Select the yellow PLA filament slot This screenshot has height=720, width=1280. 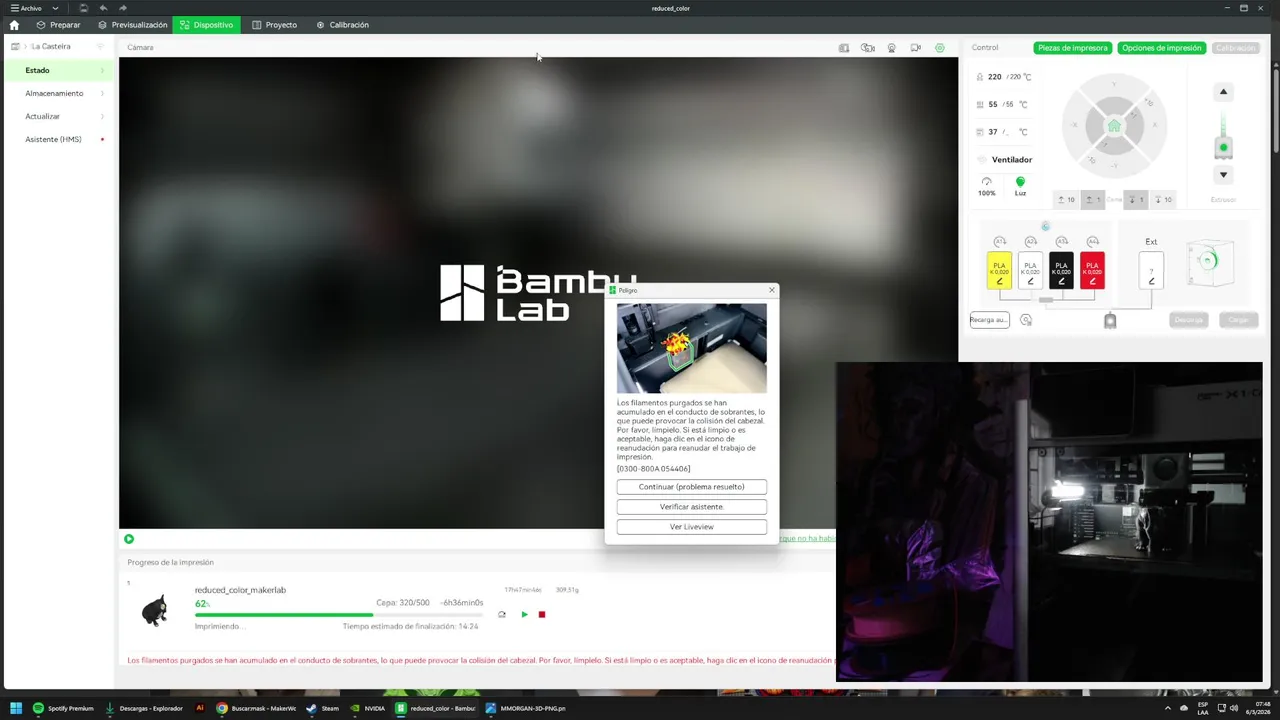[x=999, y=271]
